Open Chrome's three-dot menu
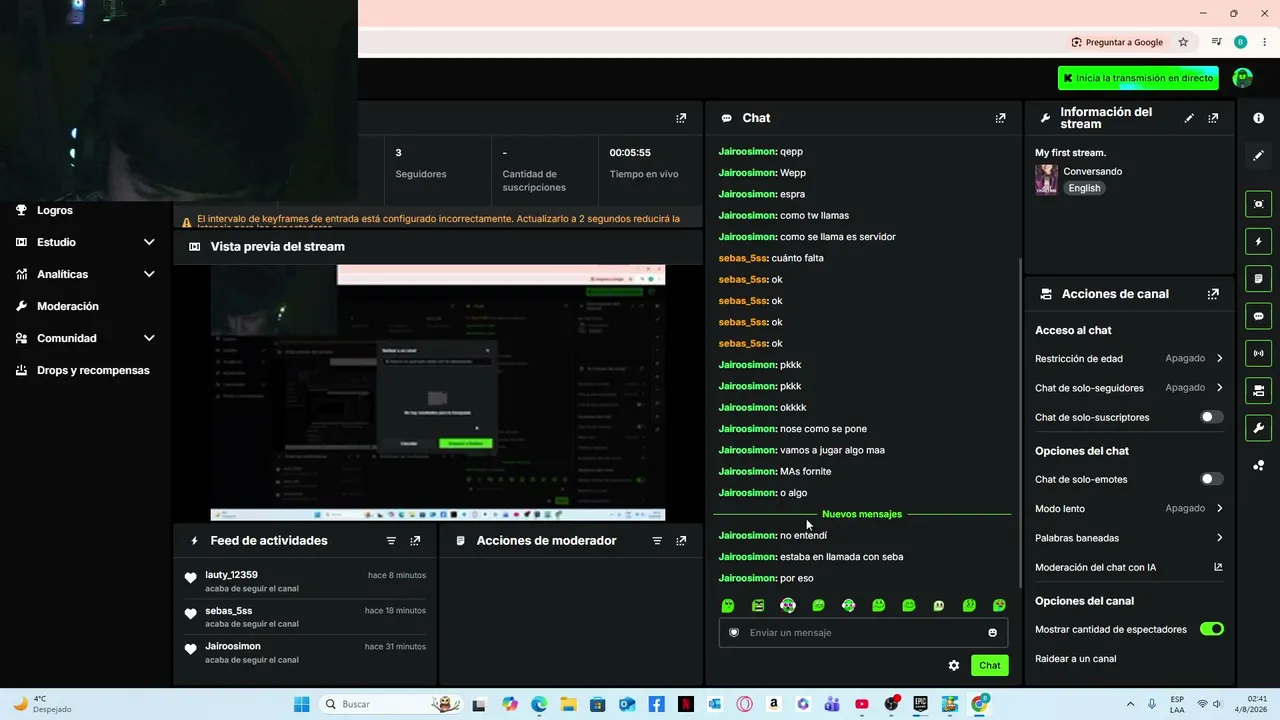Viewport: 1280px width, 720px height. [x=1264, y=42]
